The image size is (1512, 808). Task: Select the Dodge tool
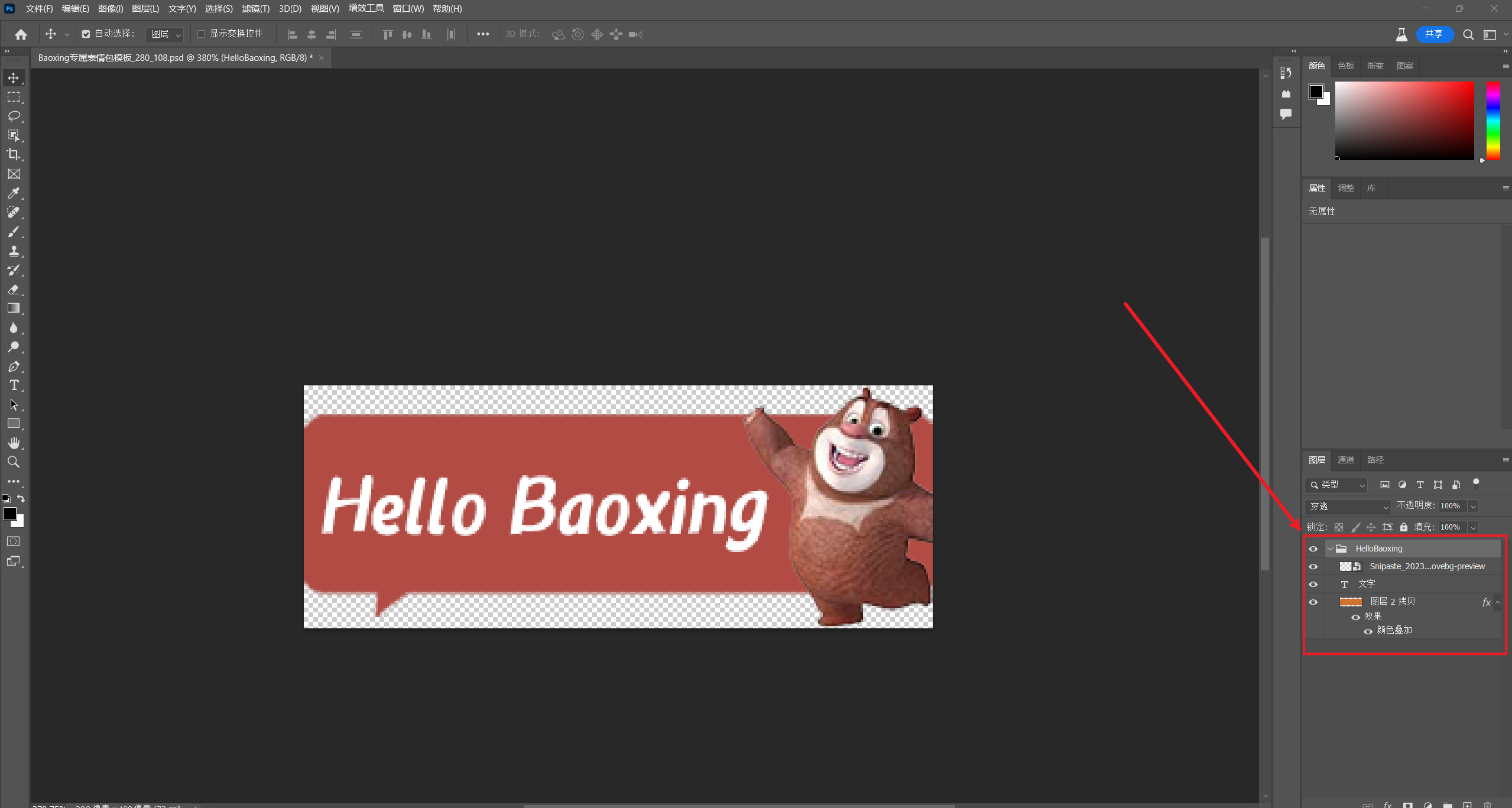coord(14,347)
